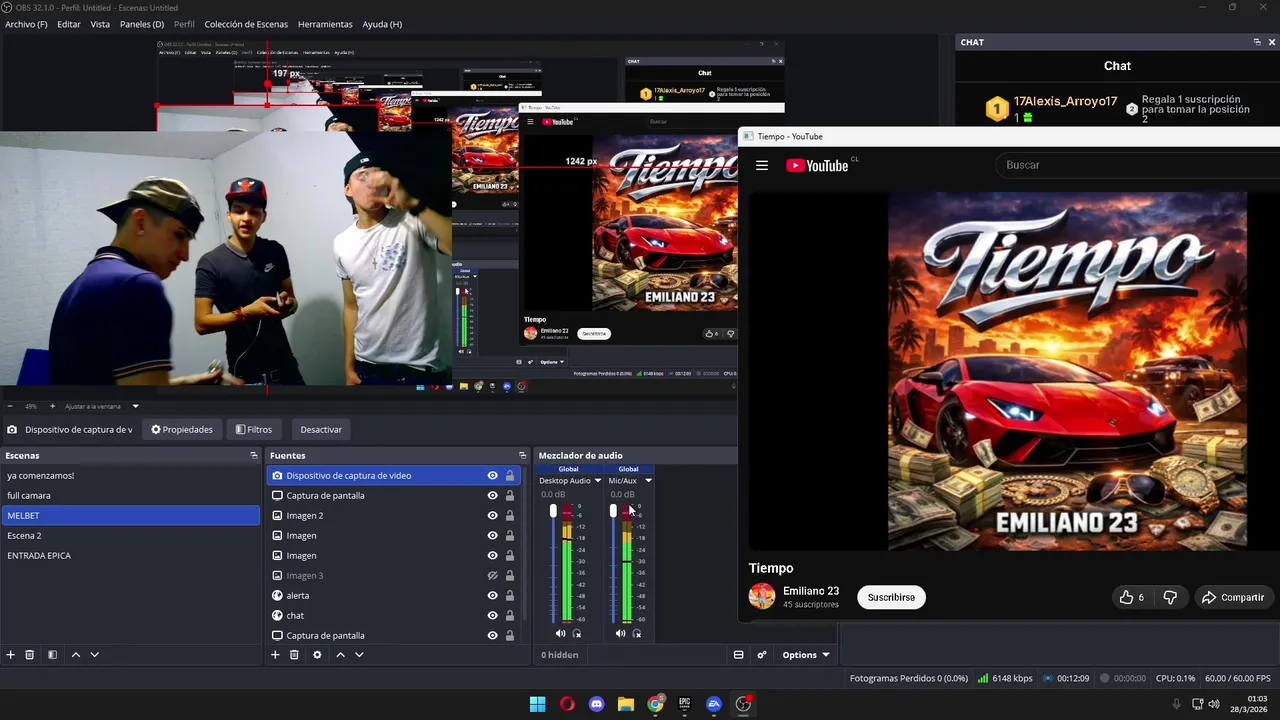This screenshot has height=720, width=1280.
Task: Select the ENTRADA EPICA scene
Action: click(130, 555)
